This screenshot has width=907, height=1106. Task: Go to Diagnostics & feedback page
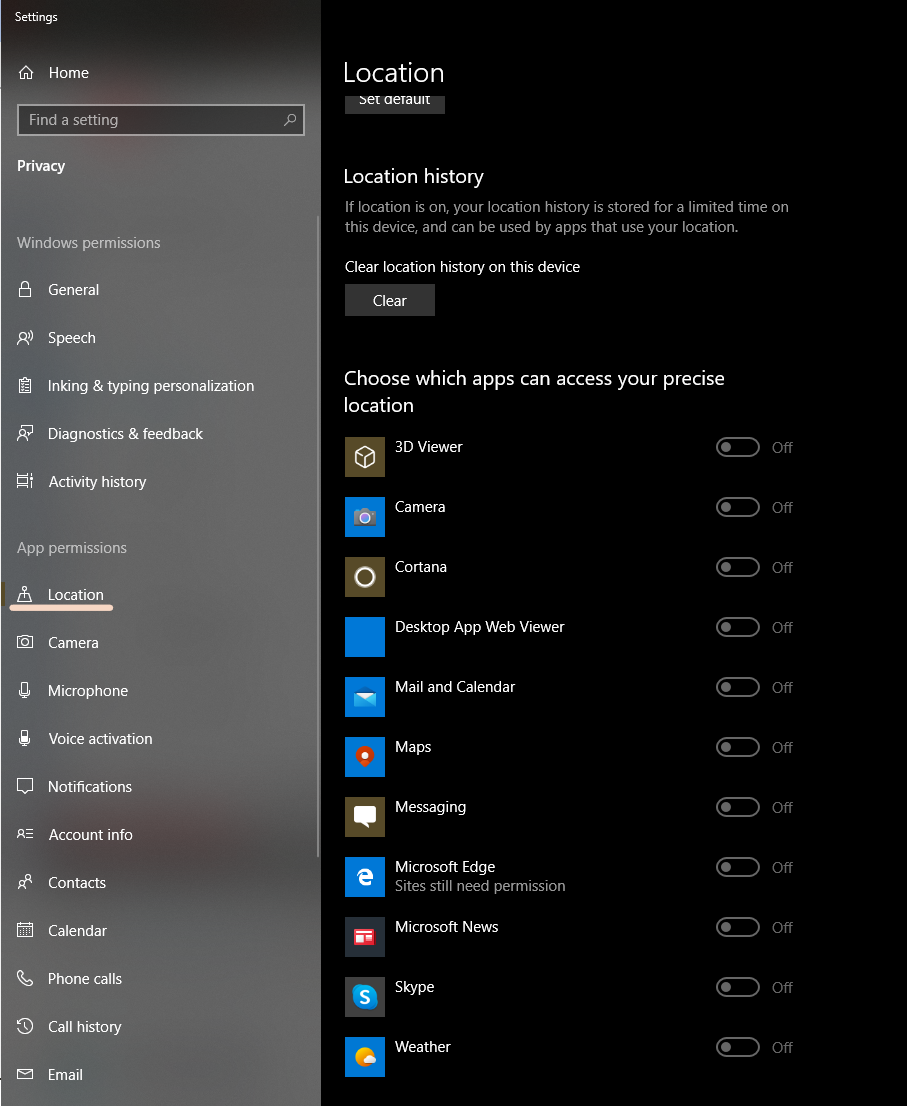pyautogui.click(x=125, y=434)
